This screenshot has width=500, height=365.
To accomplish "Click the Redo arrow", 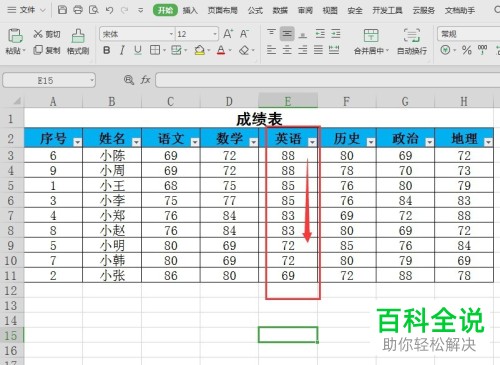I will (x=125, y=10).
